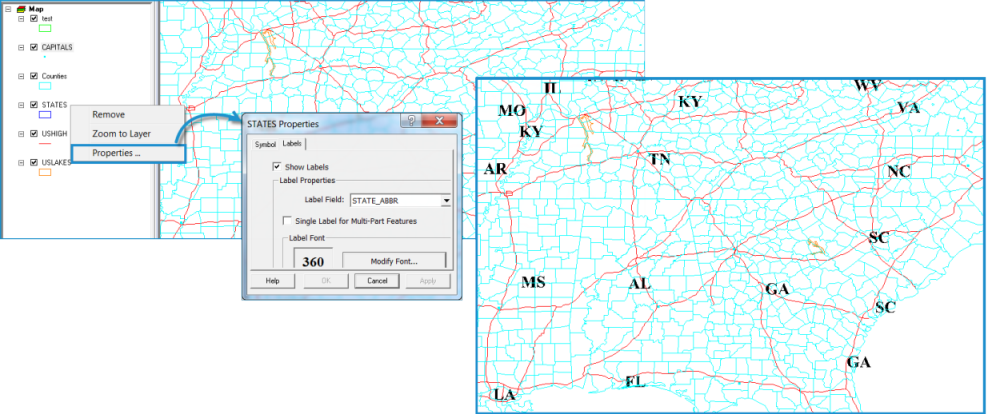Click the OK button in STATES Properties
Viewport: 992px width, 414px height.
click(326, 280)
